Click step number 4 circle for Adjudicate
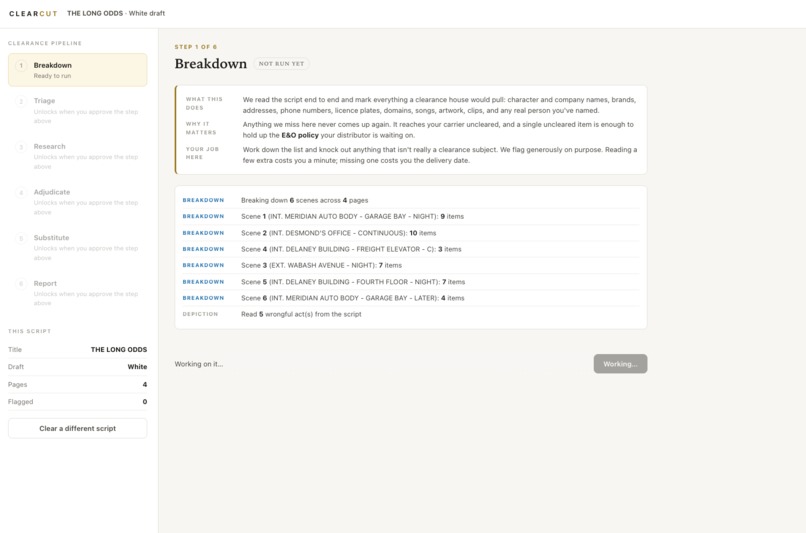This screenshot has height=533, width=806. pos(21,193)
